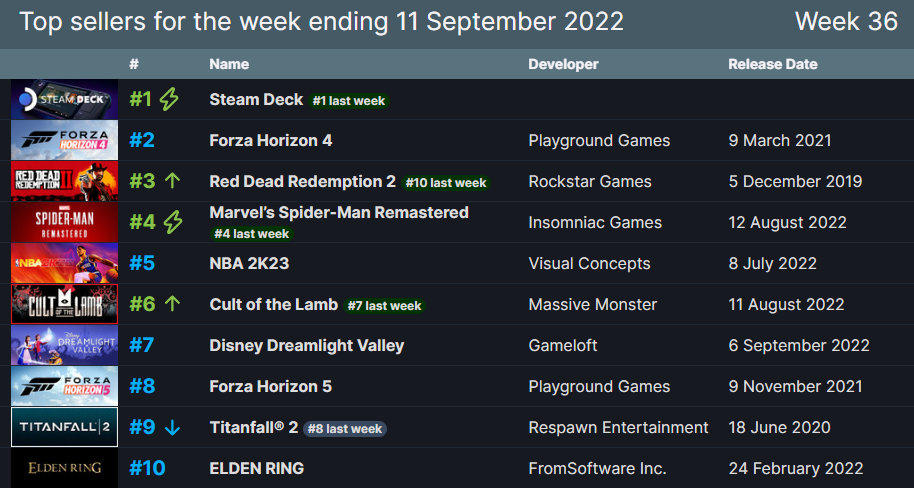Sort by the Release Date column header

tap(773, 64)
